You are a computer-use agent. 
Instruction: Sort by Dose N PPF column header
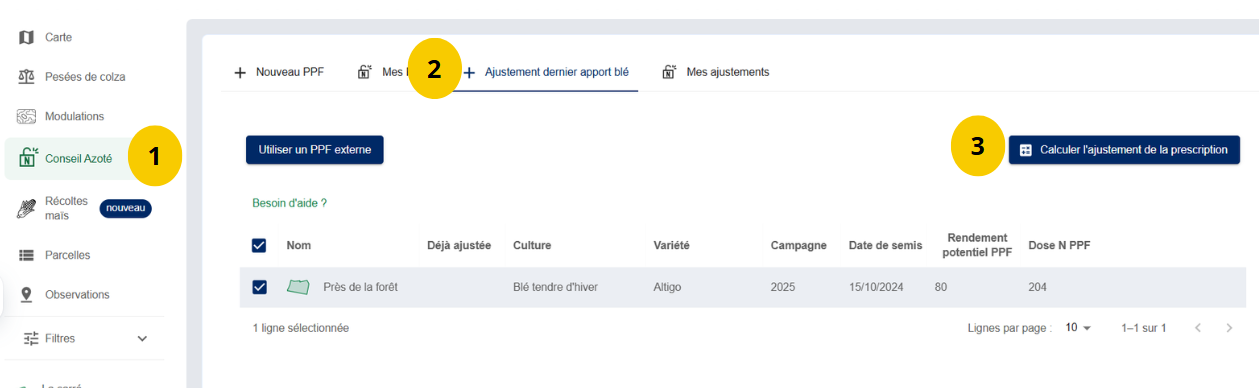click(x=1059, y=245)
